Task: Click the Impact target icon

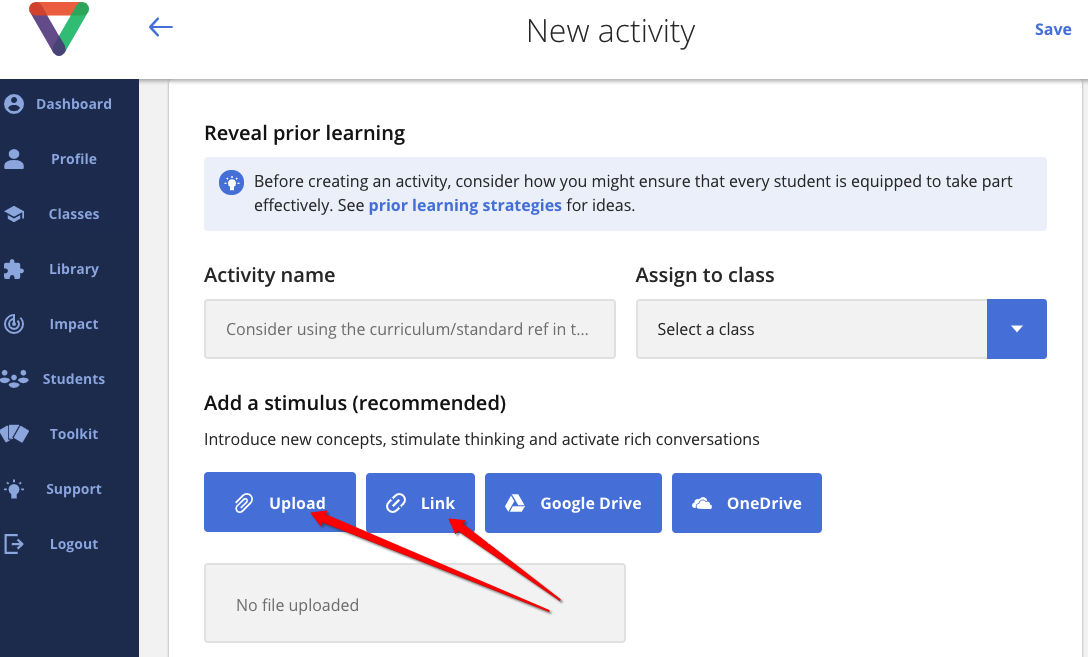Action: (x=14, y=324)
